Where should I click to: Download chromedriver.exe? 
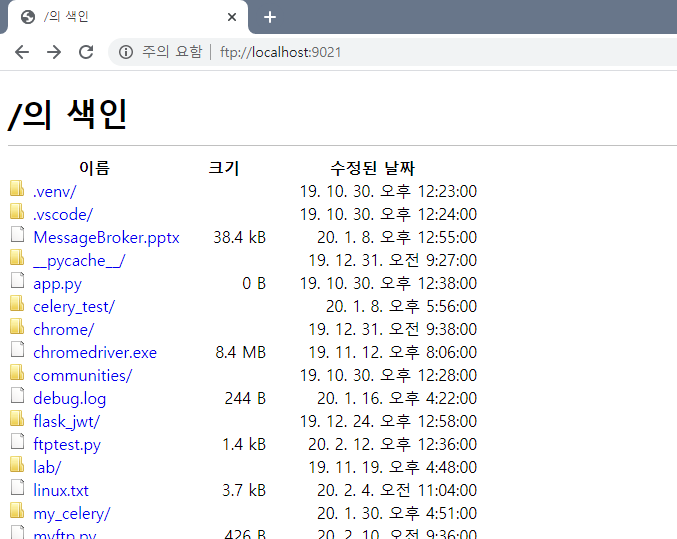click(x=95, y=352)
